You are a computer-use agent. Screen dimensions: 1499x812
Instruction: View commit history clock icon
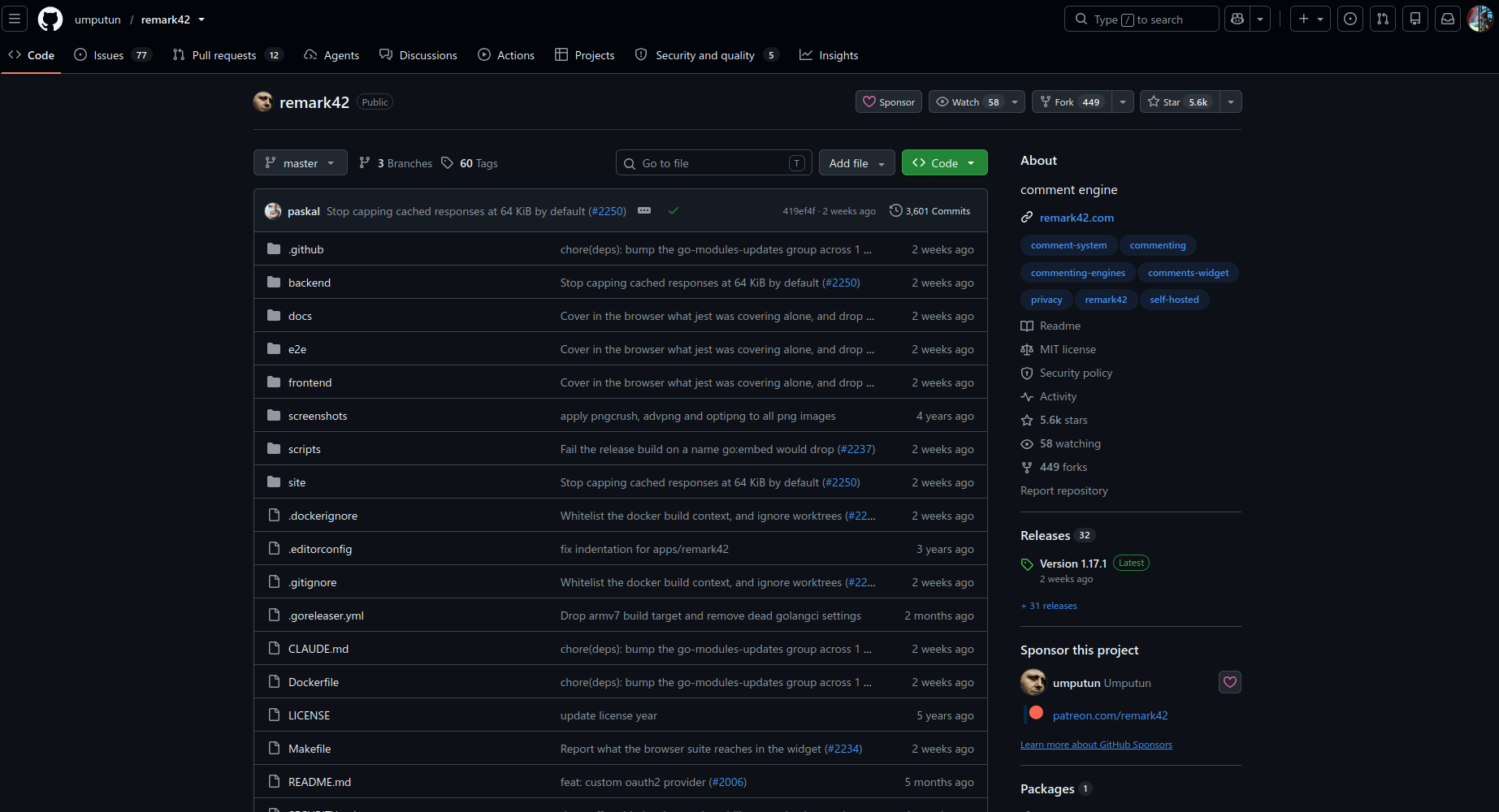pos(896,210)
